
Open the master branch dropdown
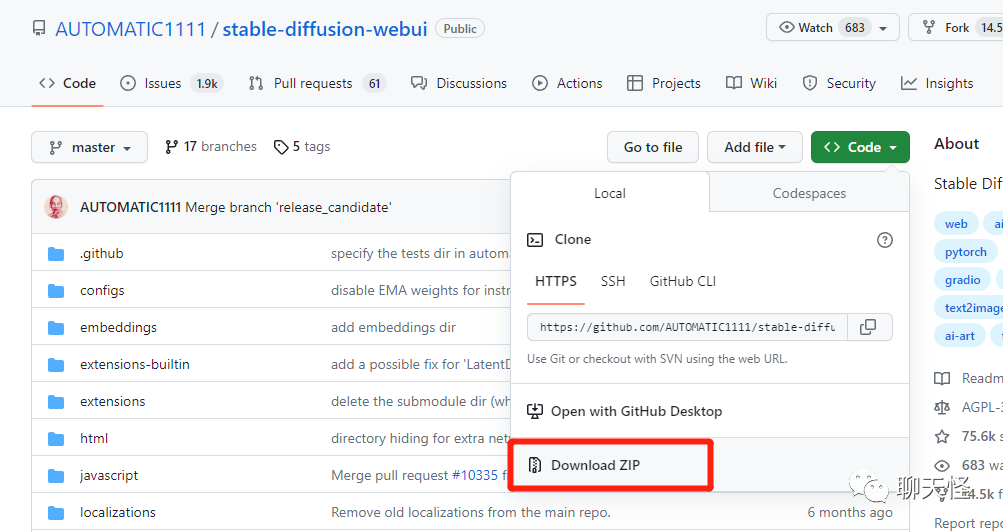pyautogui.click(x=90, y=147)
